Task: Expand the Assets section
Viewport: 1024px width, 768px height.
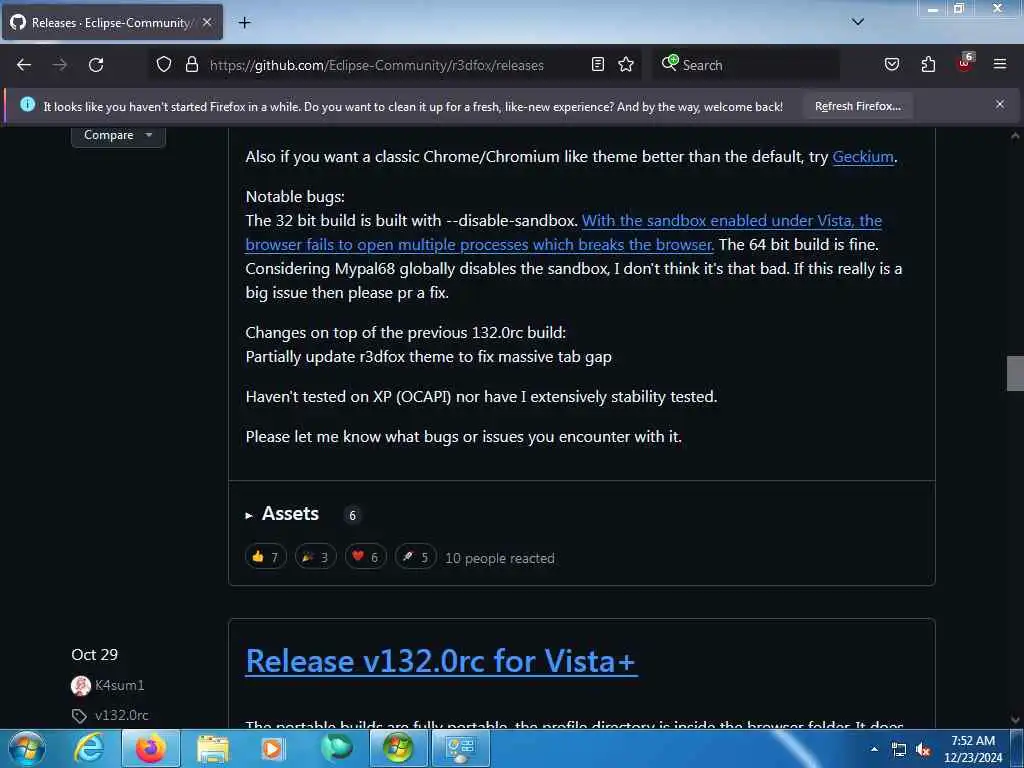Action: pyautogui.click(x=282, y=515)
